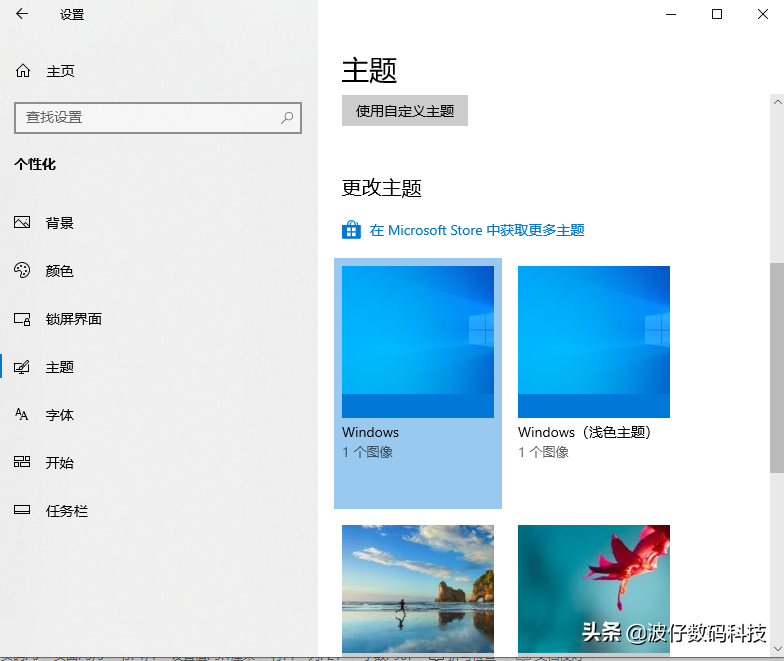The width and height of the screenshot is (784, 661).
Task: Open the Home page icon
Action: 22,71
